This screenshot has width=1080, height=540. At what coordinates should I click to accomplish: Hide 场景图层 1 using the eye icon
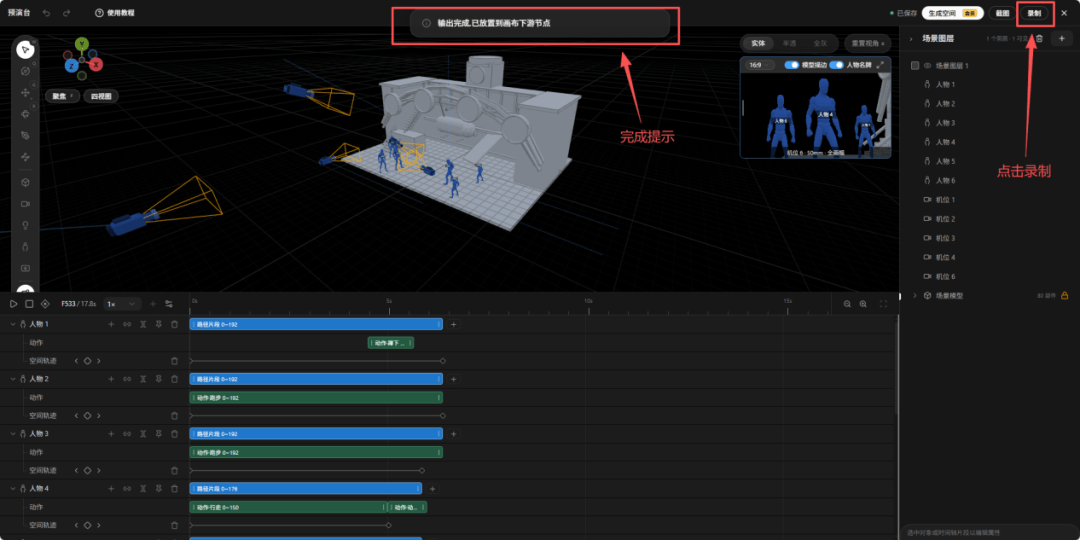click(x=927, y=65)
